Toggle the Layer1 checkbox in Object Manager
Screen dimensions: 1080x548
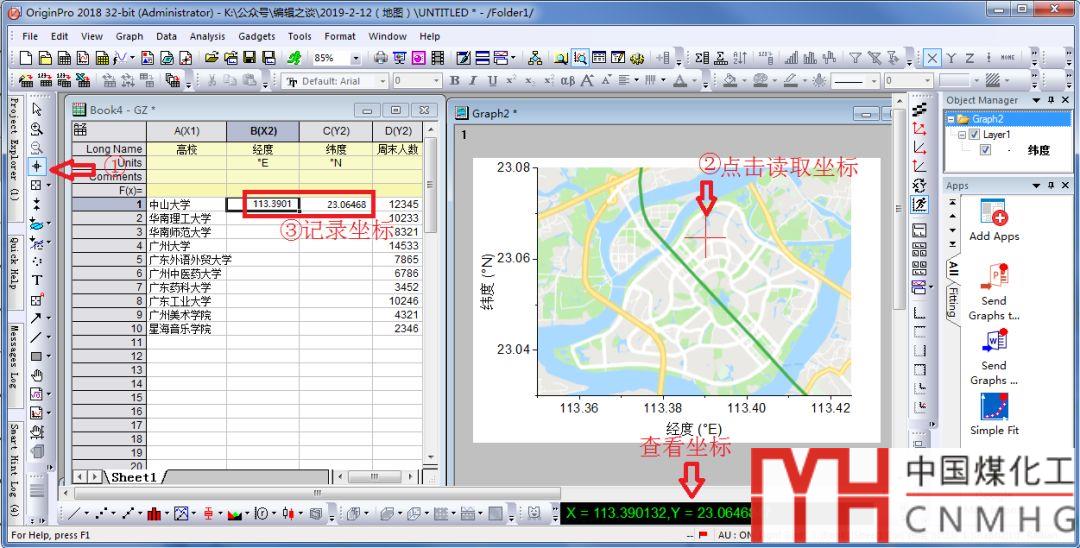(x=973, y=135)
